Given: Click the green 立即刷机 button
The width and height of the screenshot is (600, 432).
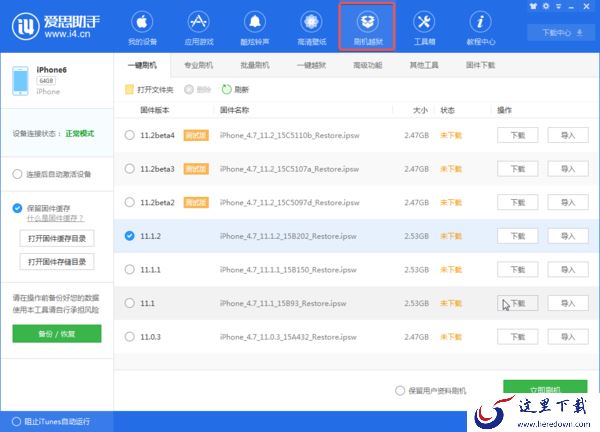Looking at the screenshot, I should click(x=545, y=386).
